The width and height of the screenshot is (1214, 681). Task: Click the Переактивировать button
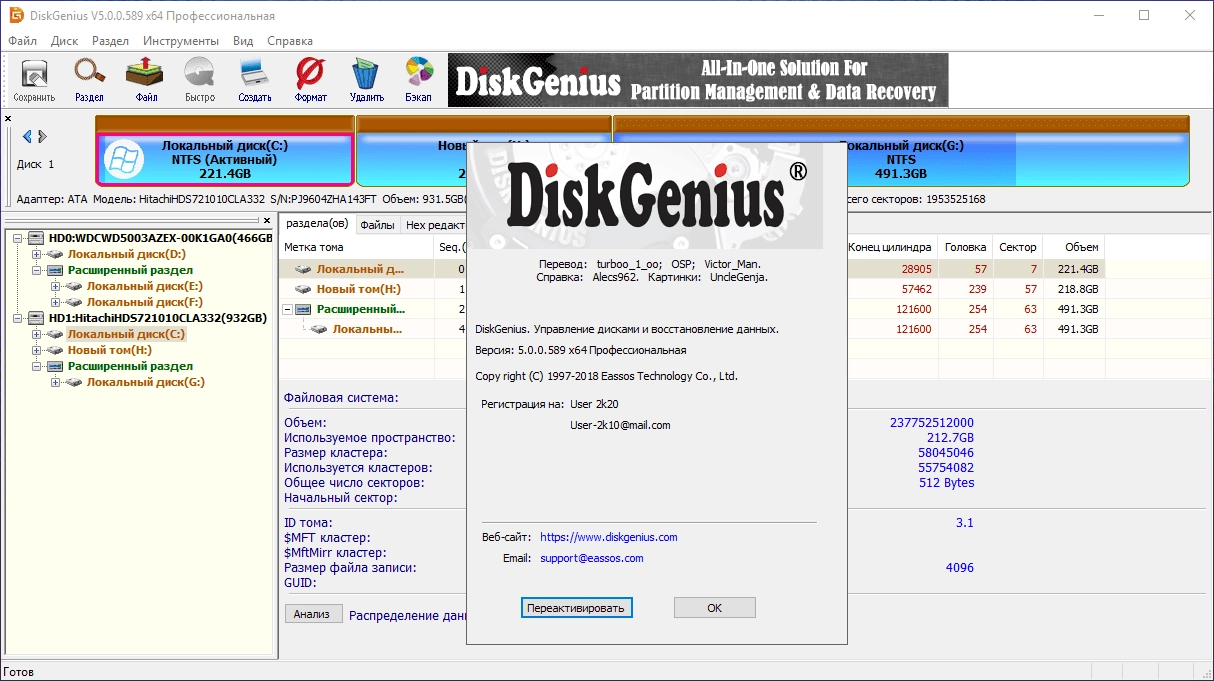[576, 607]
